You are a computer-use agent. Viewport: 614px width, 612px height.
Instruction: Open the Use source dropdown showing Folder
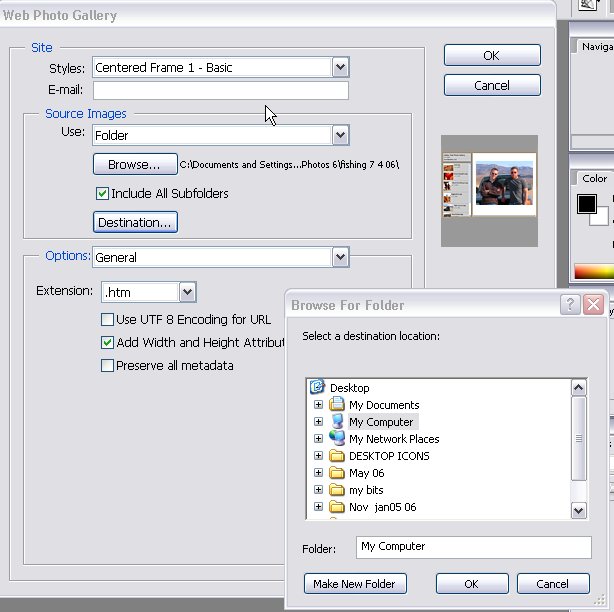[341, 135]
